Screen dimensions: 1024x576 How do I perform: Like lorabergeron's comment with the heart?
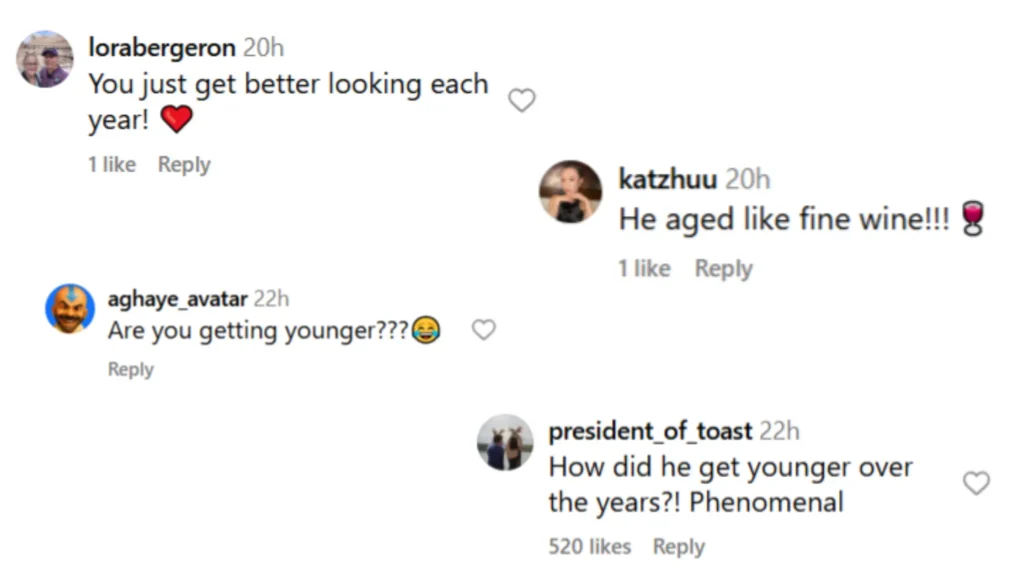(x=522, y=100)
